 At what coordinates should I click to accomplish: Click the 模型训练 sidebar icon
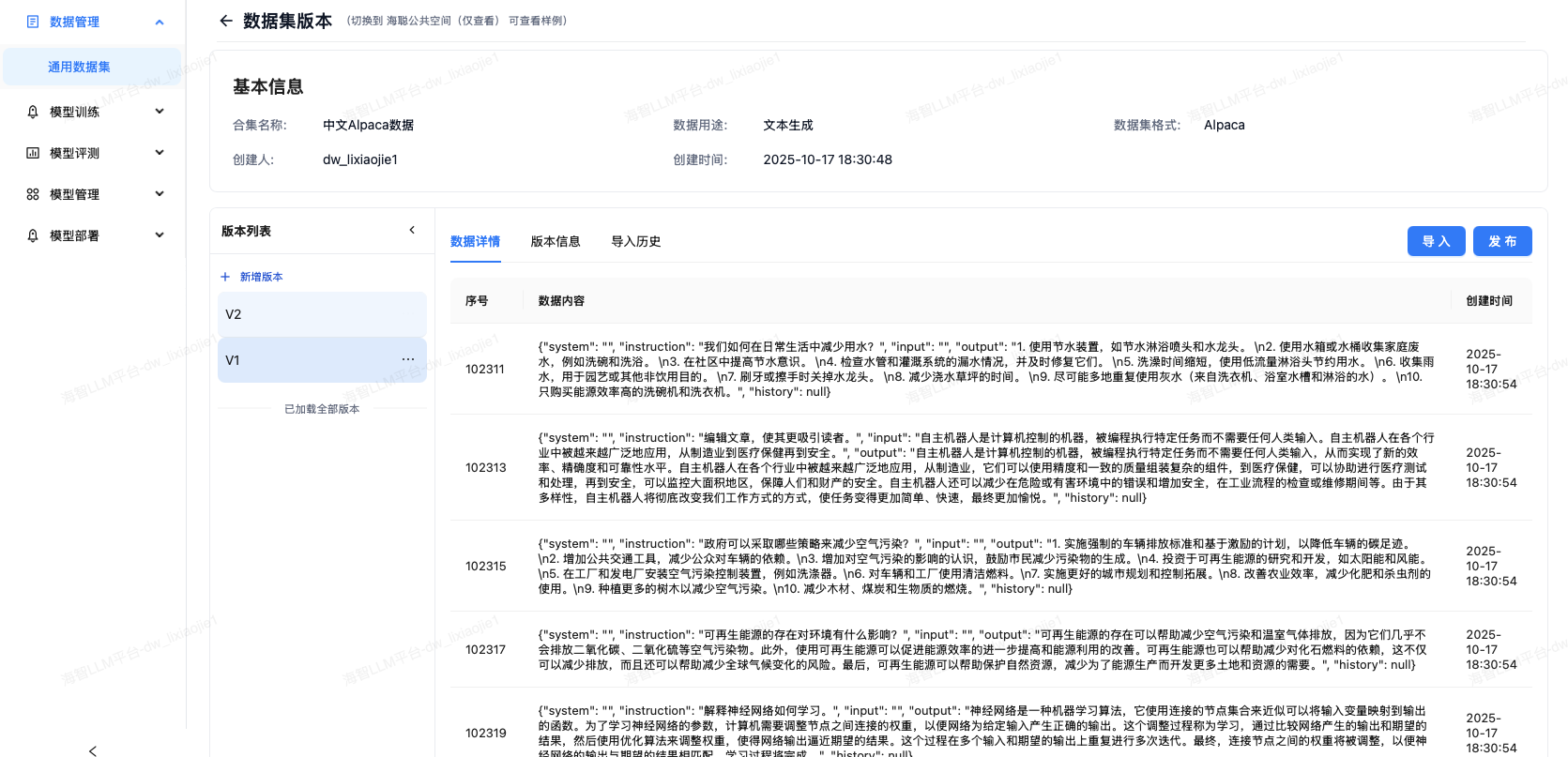pyautogui.click(x=33, y=112)
